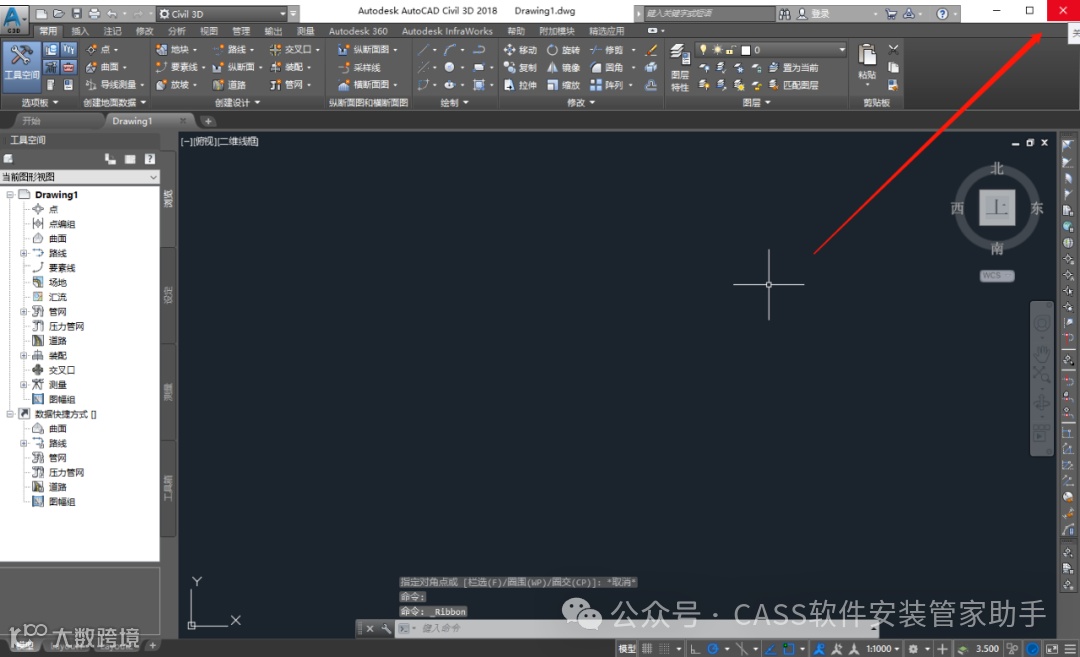The image size is (1080, 657).
Task: Click the erase tool in 修改 panel
Action: coord(651,50)
